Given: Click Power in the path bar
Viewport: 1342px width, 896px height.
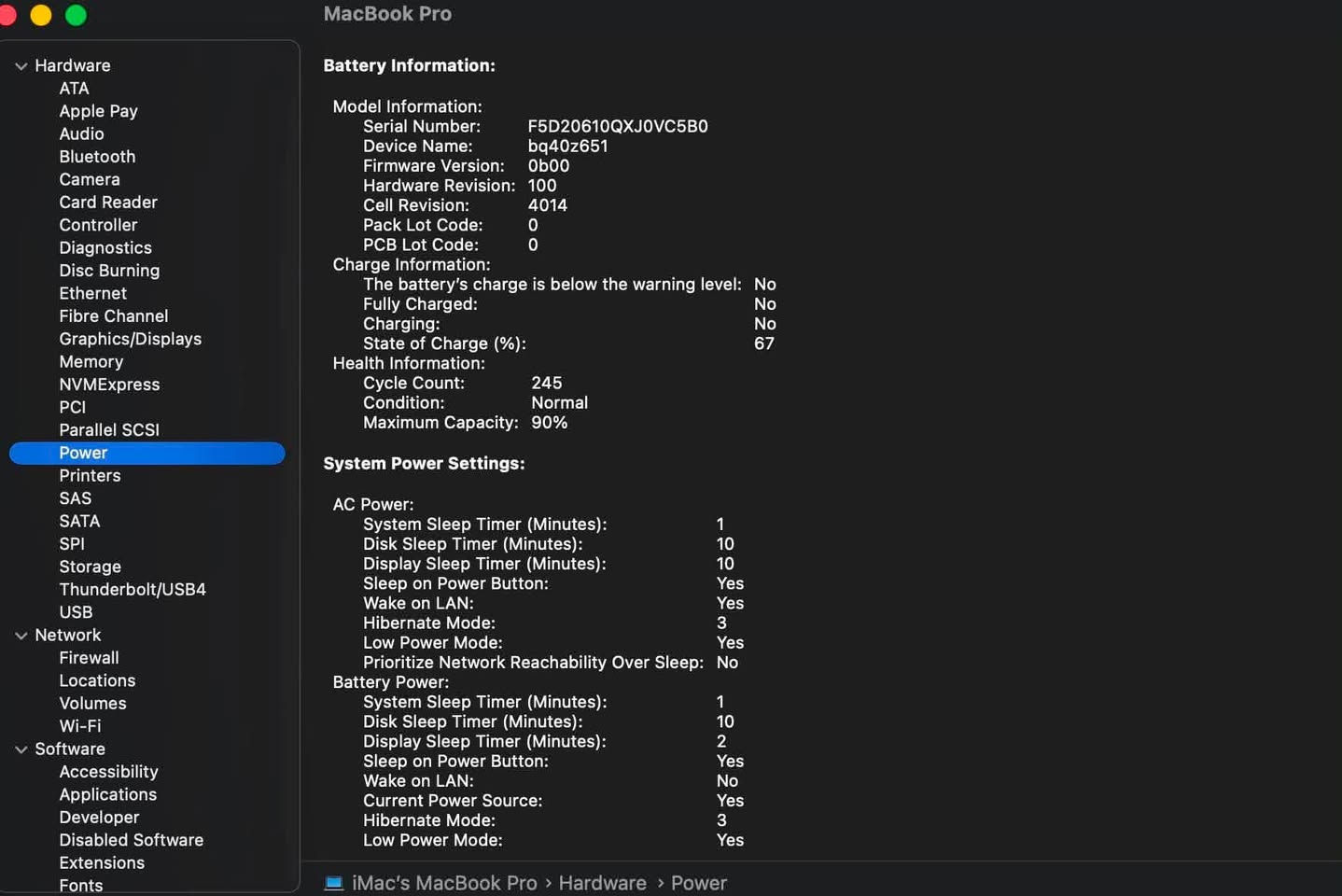Looking at the screenshot, I should pyautogui.click(x=698, y=883).
